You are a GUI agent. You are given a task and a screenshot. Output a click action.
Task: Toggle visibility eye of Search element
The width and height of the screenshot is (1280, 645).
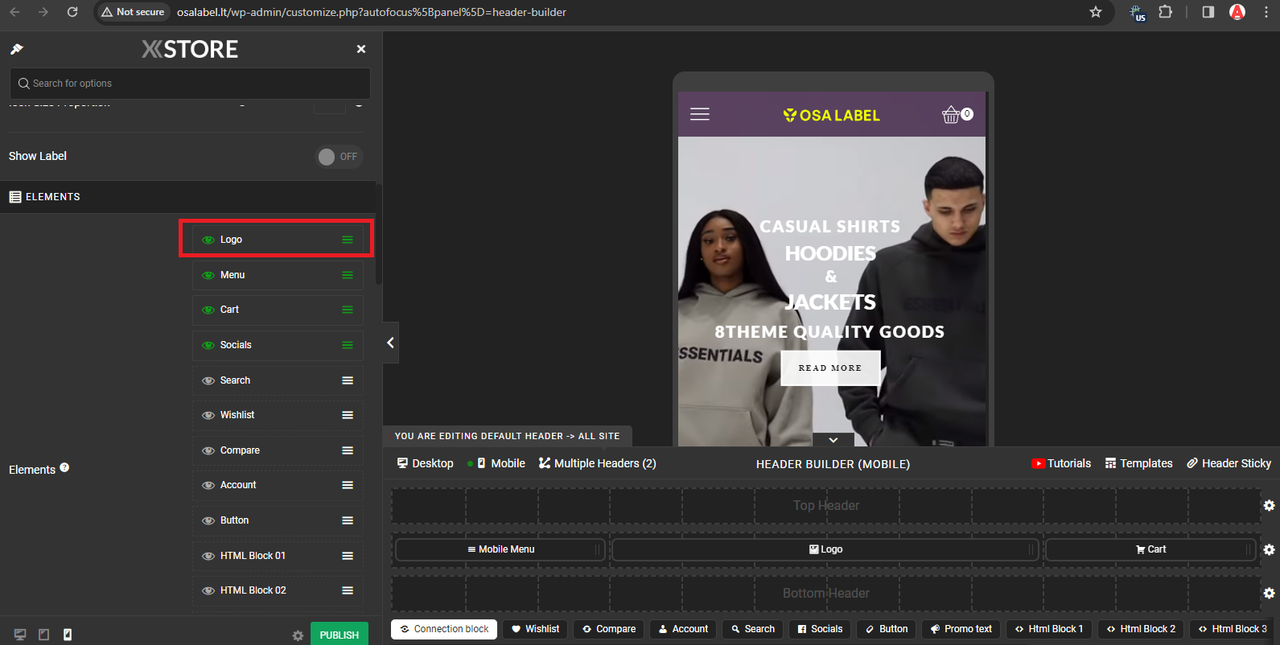tap(208, 380)
